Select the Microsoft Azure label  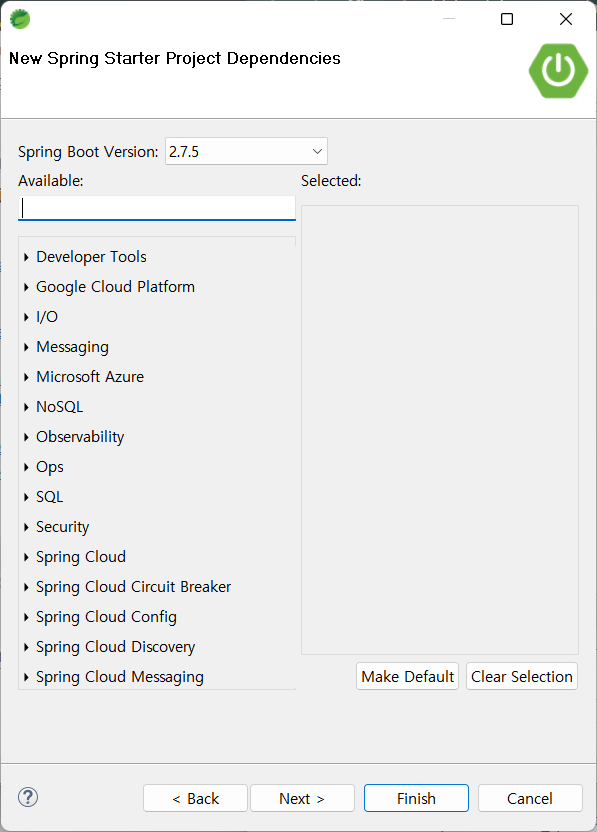tap(90, 377)
